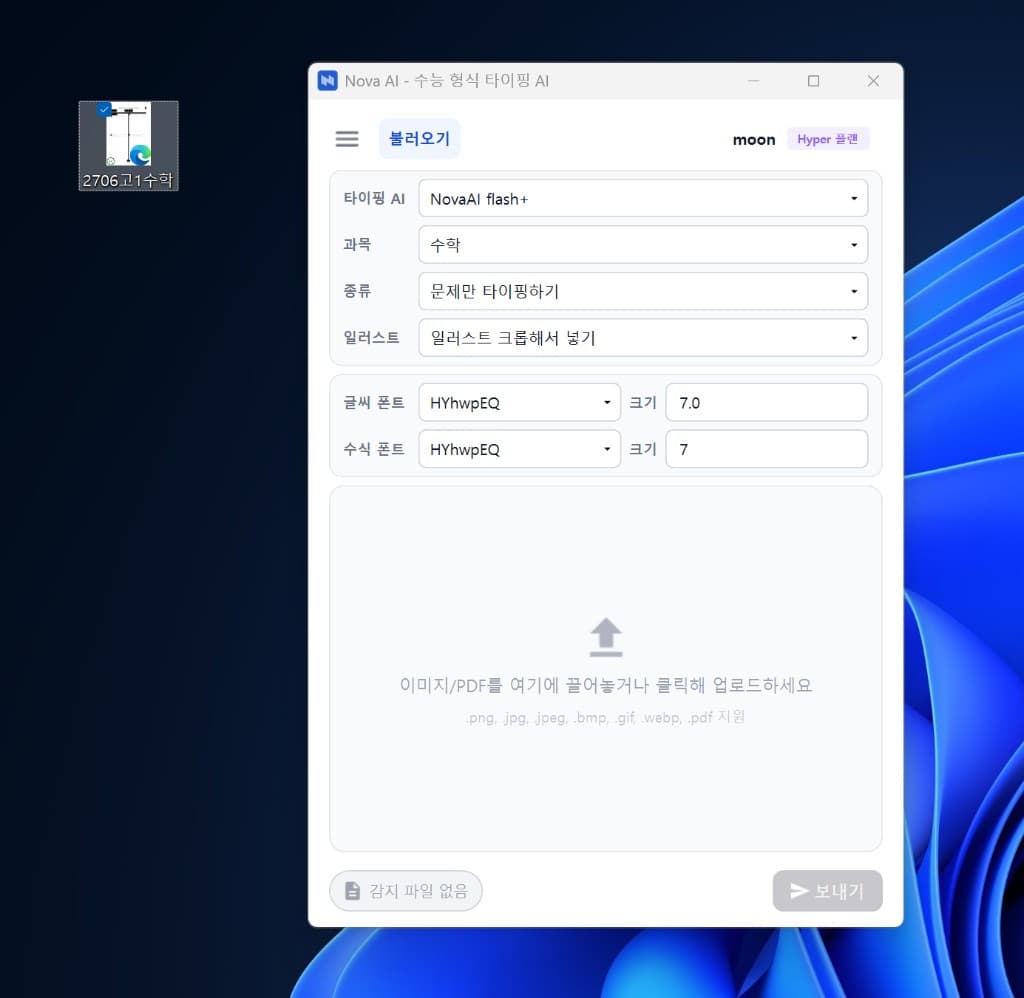Maximize the Nova AI window
The height and width of the screenshot is (998, 1024).
[x=813, y=81]
